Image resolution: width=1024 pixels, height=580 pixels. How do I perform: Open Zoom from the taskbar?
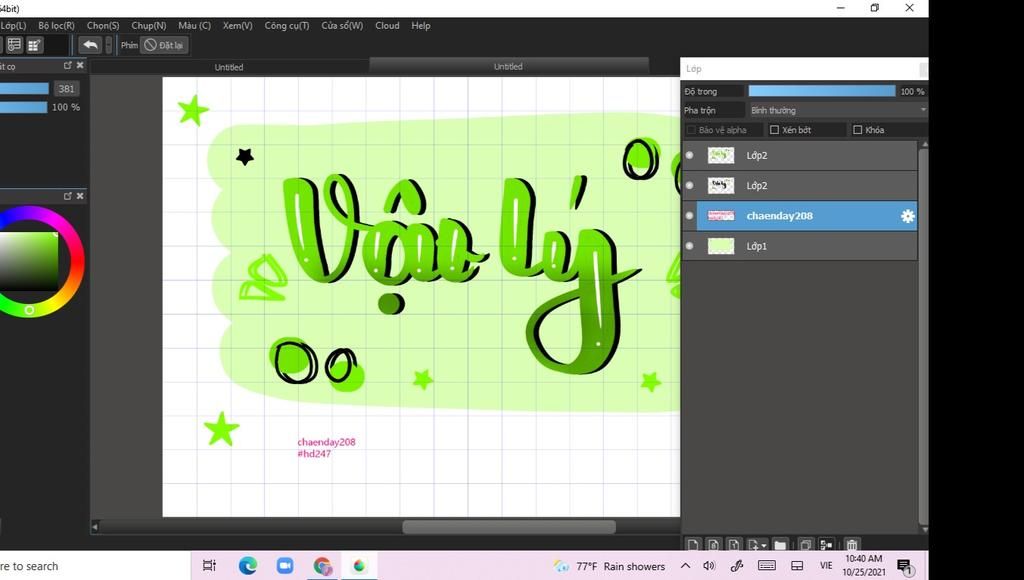tap(285, 566)
